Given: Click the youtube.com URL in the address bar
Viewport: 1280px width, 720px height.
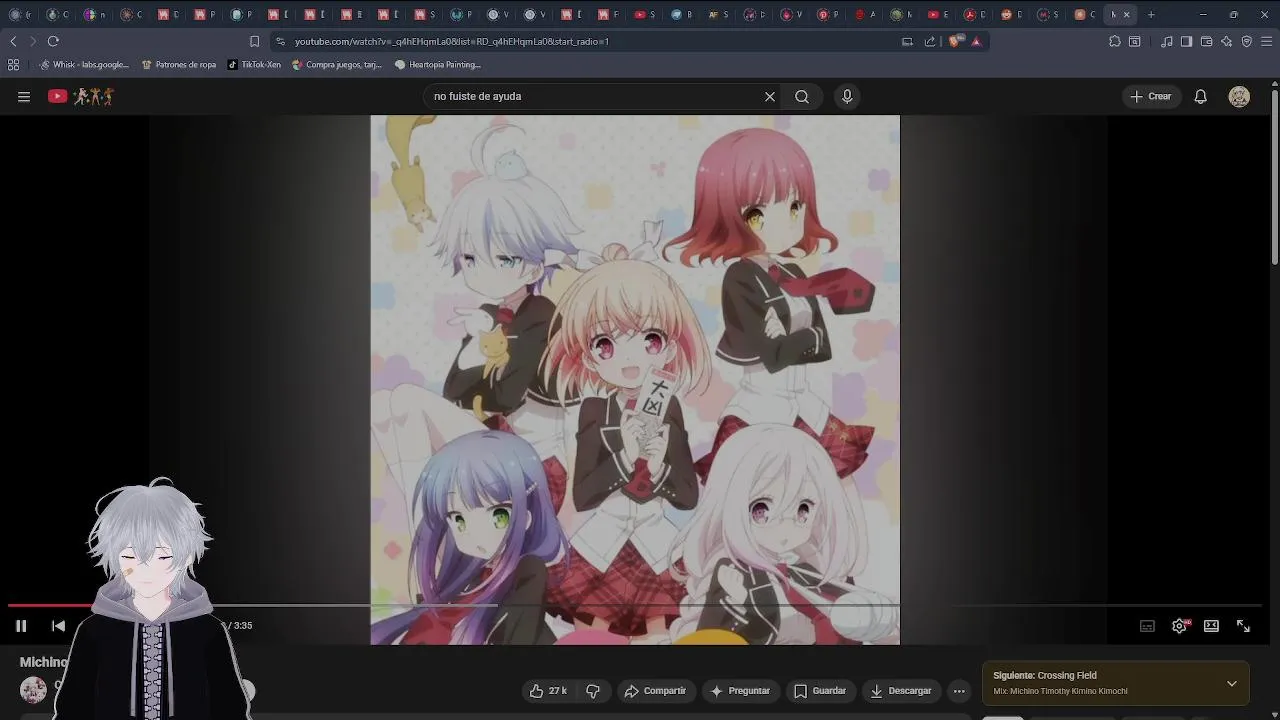Looking at the screenshot, I should click(x=452, y=41).
